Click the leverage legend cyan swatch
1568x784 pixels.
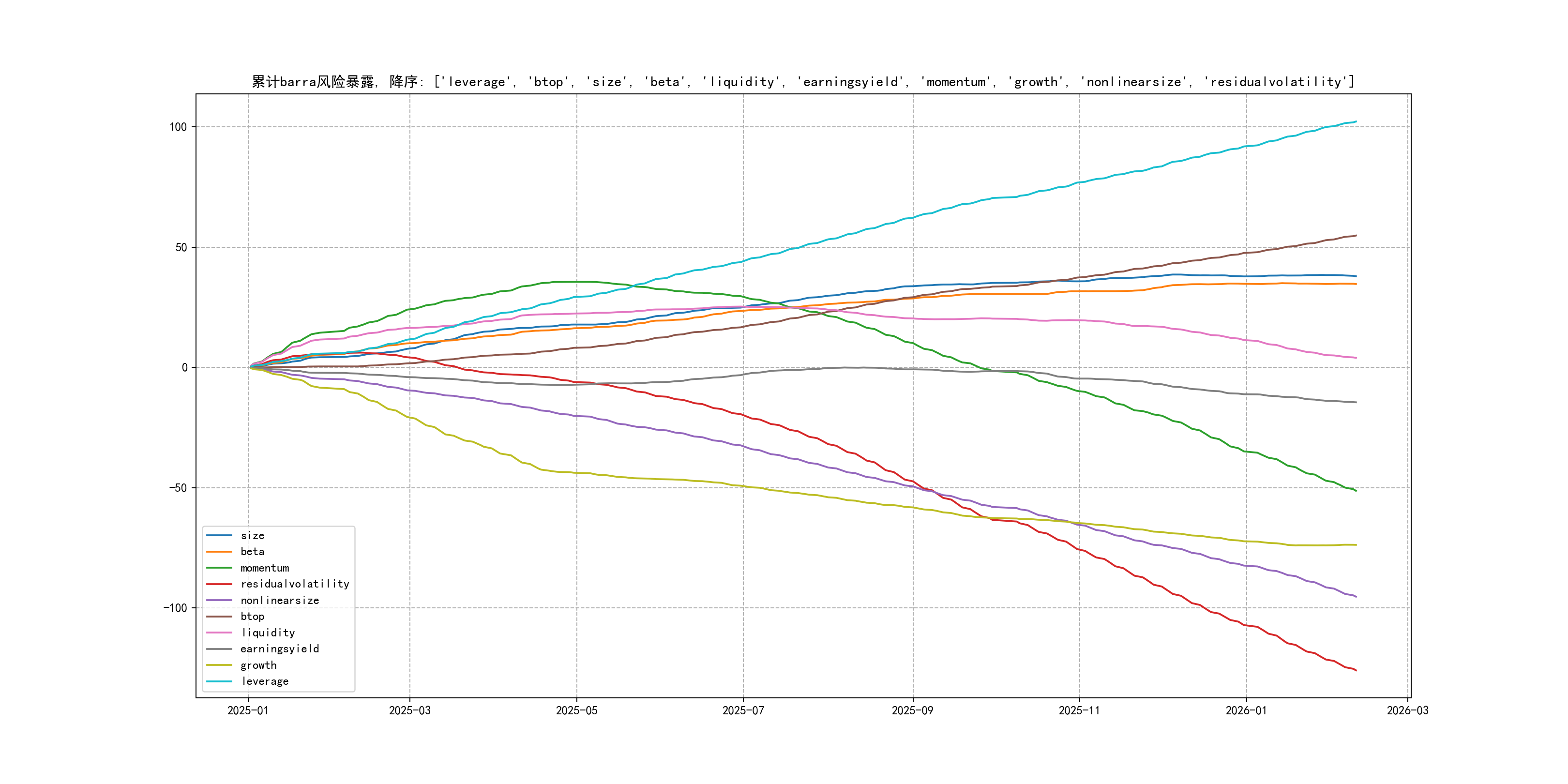pos(219,682)
